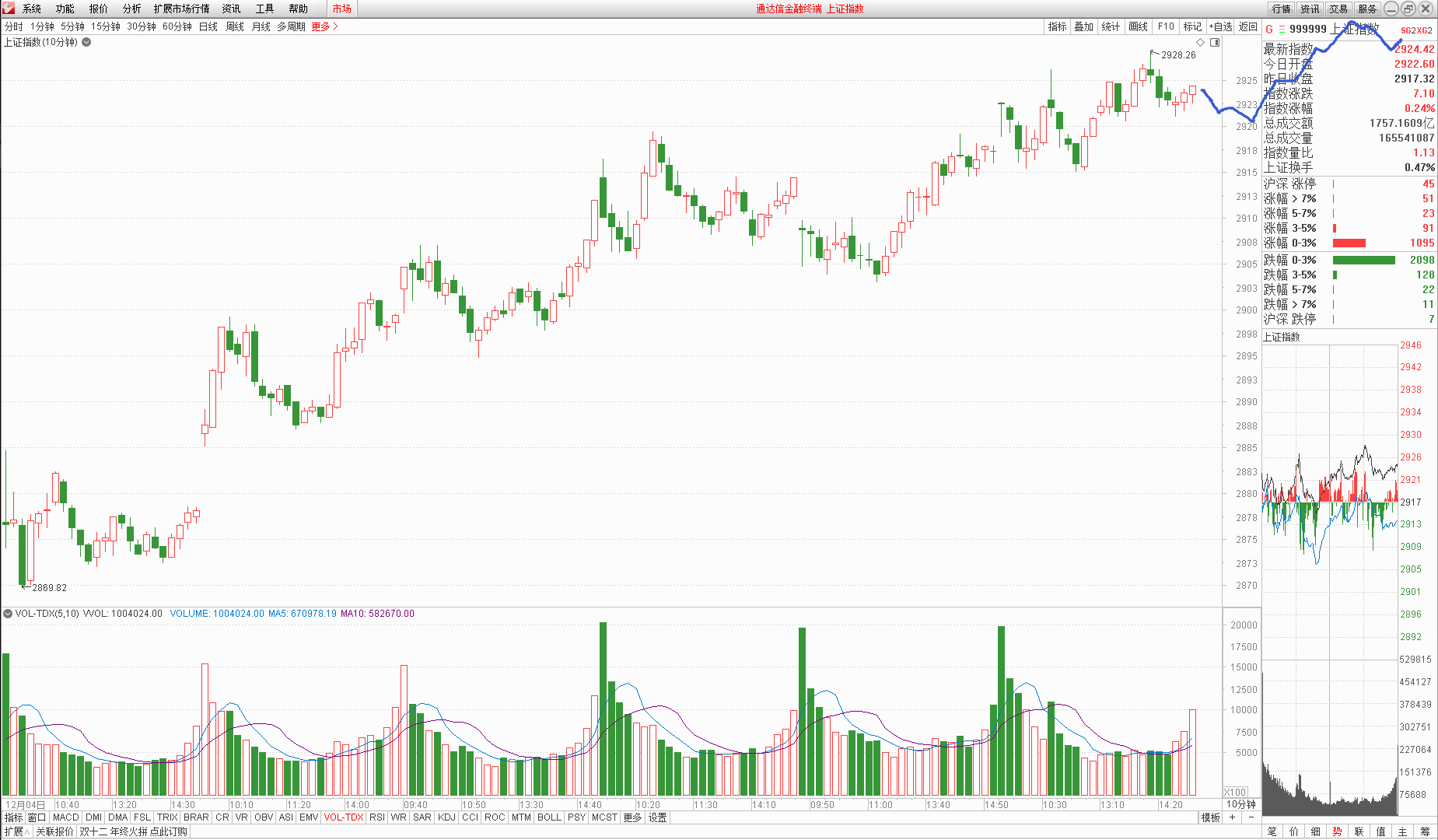The height and width of the screenshot is (840, 1438).
Task: Click the 返回 back button
Action: (x=1248, y=26)
